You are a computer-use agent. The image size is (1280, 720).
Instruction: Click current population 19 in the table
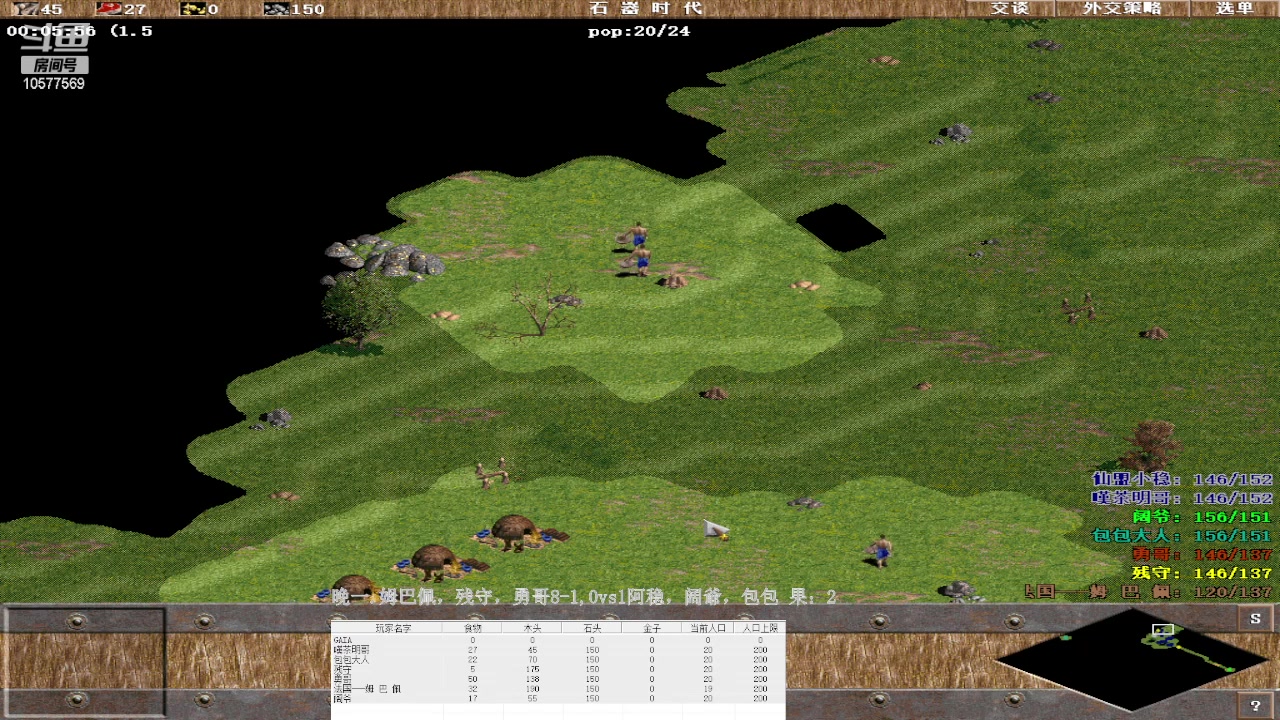[707, 688]
